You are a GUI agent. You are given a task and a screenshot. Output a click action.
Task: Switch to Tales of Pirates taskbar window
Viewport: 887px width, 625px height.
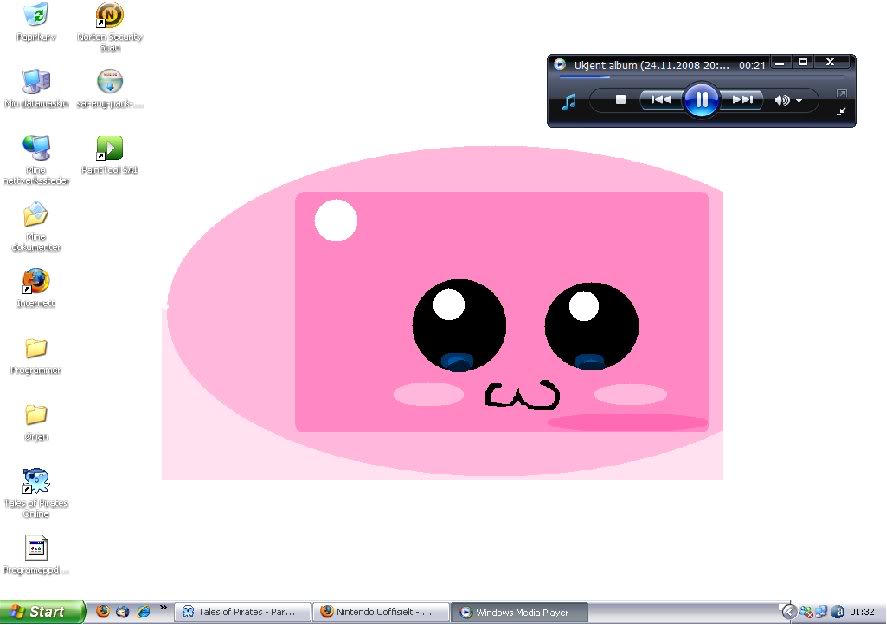242,612
